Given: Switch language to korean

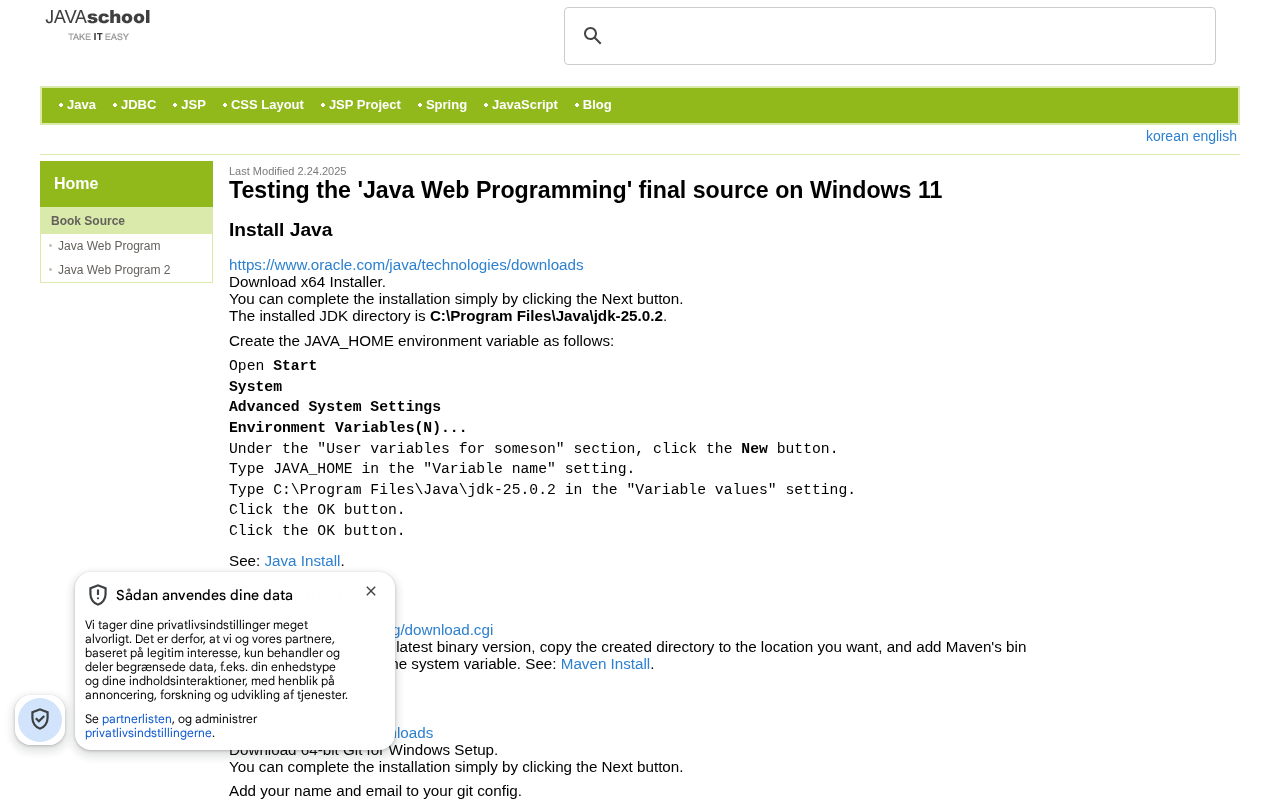Looking at the screenshot, I should pos(1167,136).
